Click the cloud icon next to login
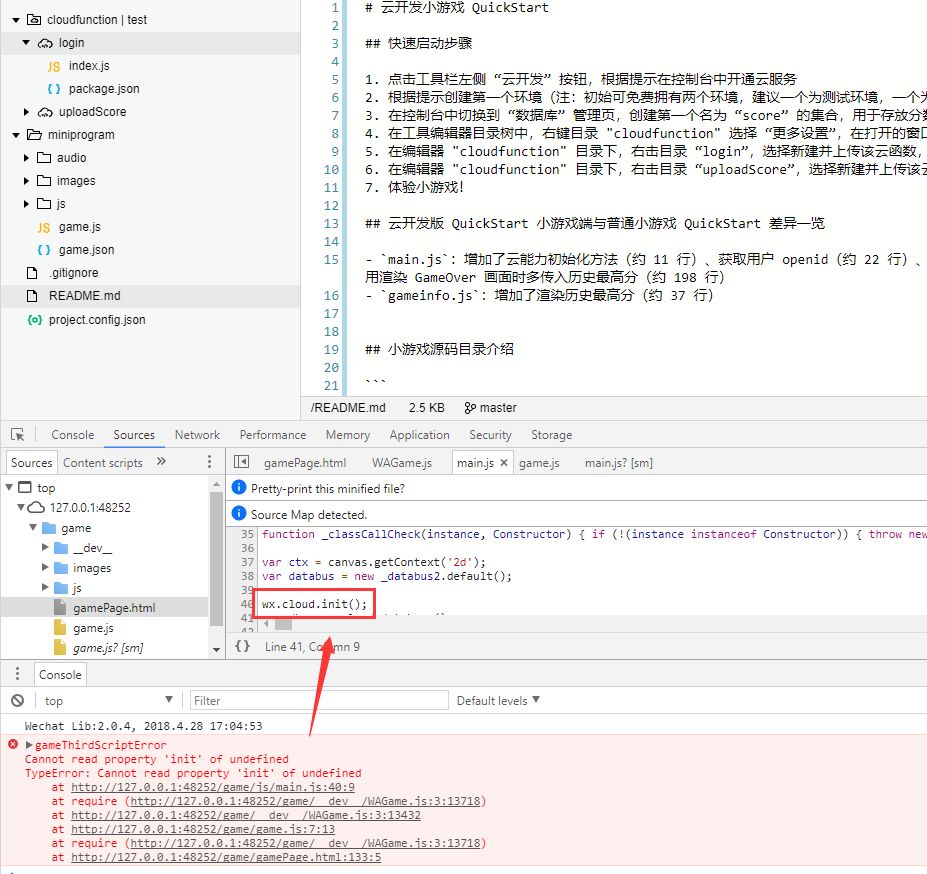This screenshot has height=874, width=927. tap(45, 43)
